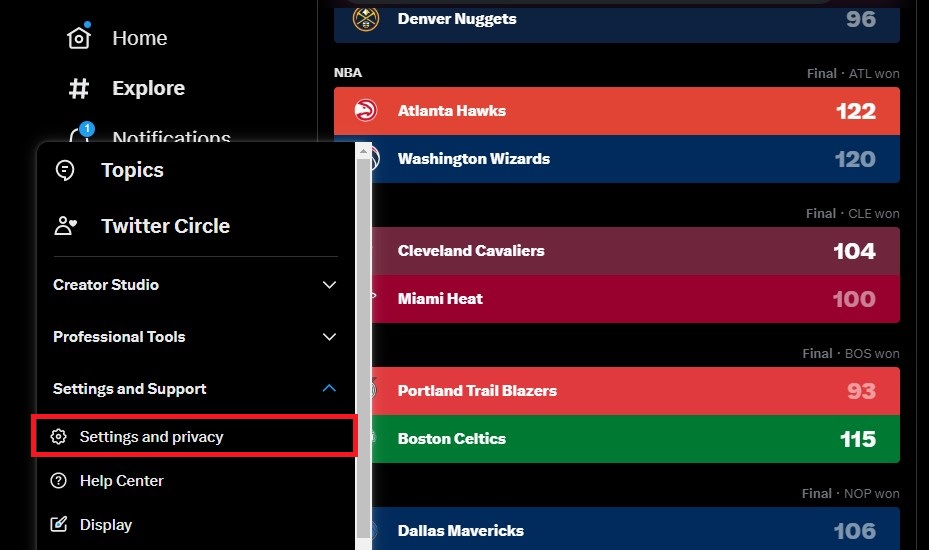
Task: Expand the Creator Studio section chevron
Action: [x=329, y=285]
